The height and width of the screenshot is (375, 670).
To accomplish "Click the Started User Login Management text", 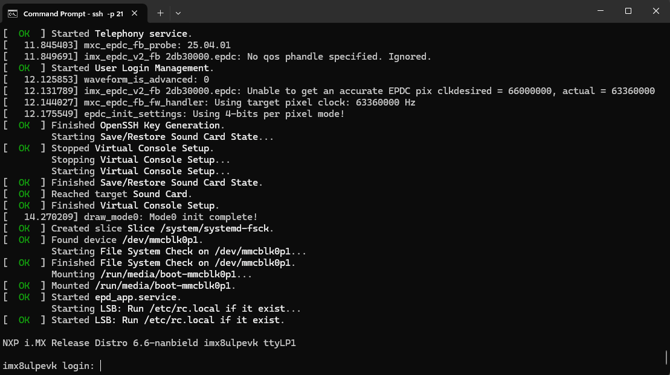I will 132,68.
